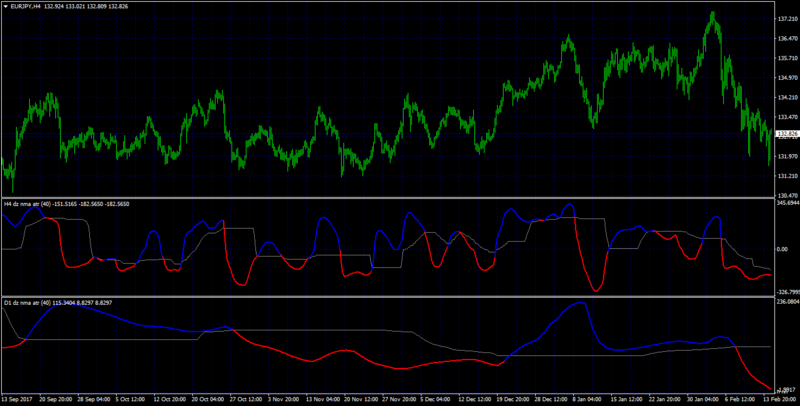This screenshot has width=800, height=406.
Task: Click the 0.00 level label in H4 indicator
Action: [x=783, y=249]
